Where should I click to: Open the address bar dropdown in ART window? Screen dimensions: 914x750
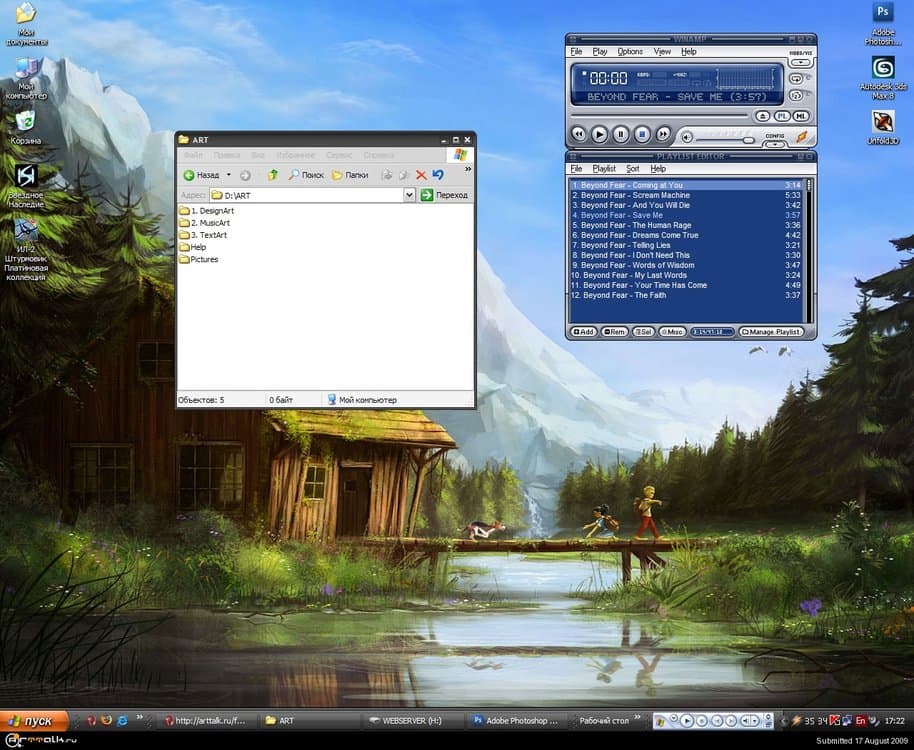(409, 195)
